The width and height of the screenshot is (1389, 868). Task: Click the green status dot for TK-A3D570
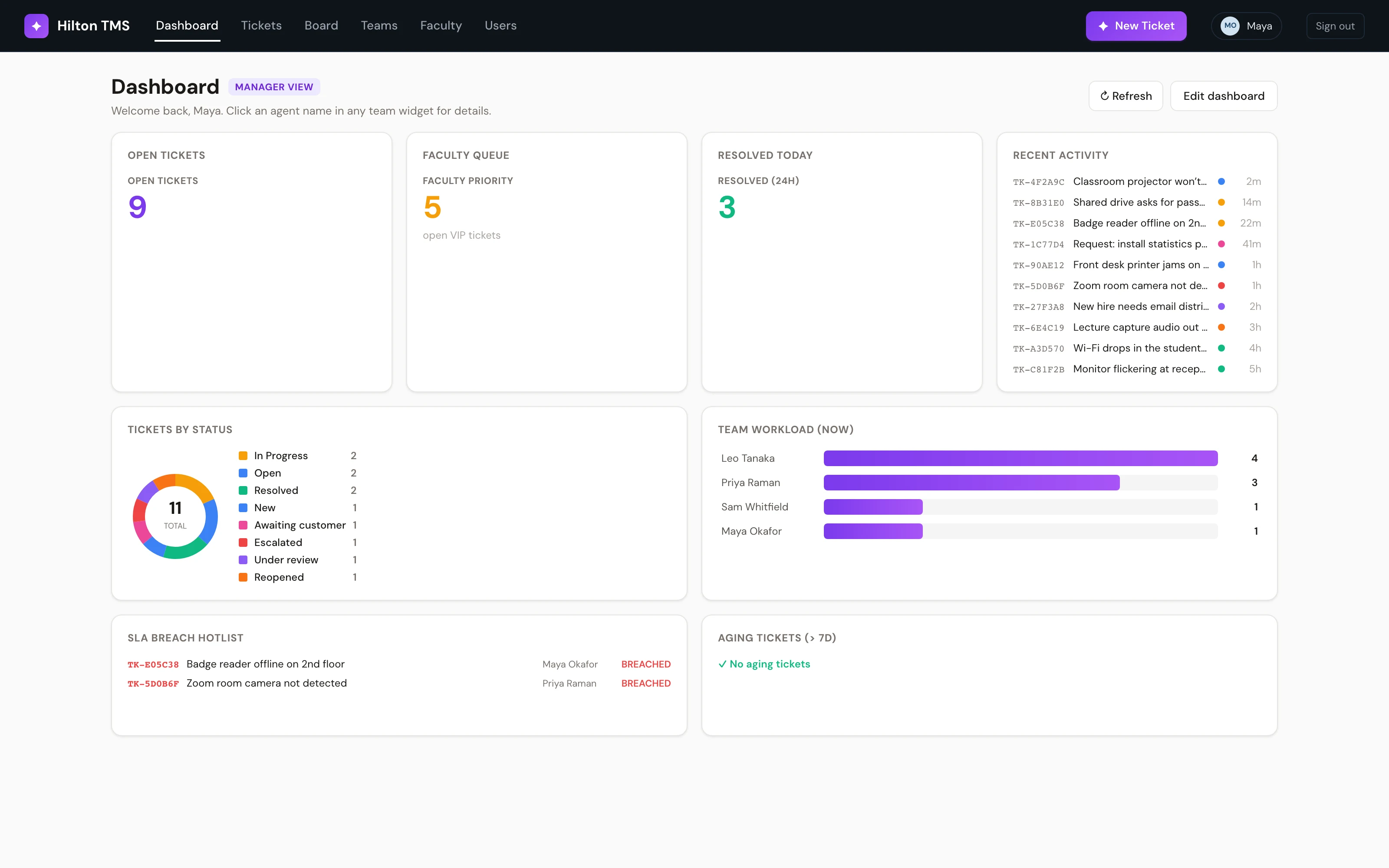[x=1221, y=348]
